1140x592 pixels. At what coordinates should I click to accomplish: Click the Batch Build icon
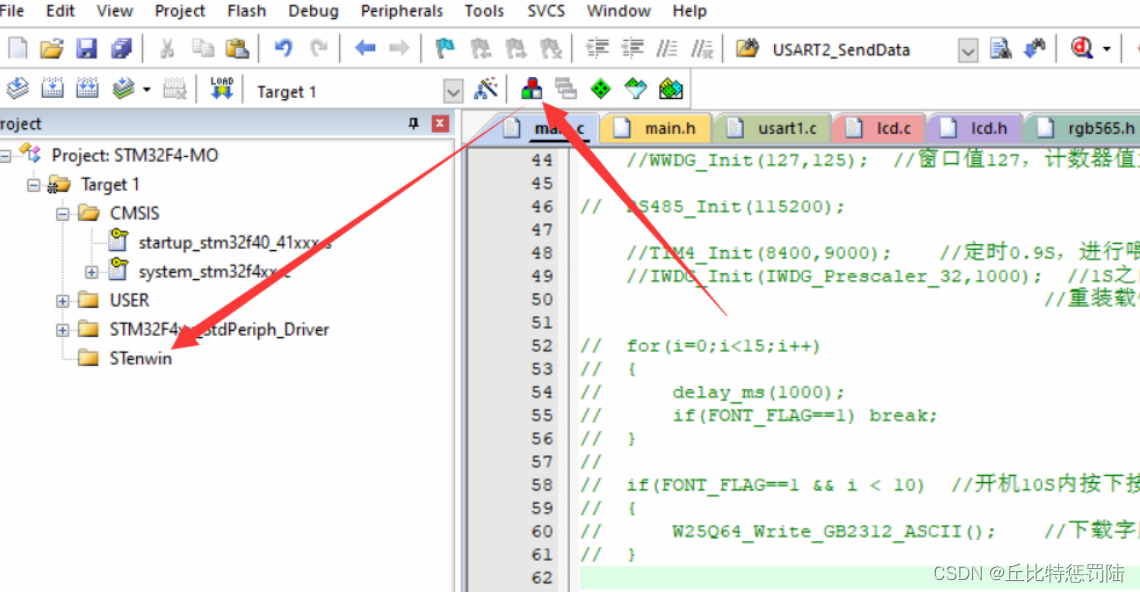(x=123, y=89)
